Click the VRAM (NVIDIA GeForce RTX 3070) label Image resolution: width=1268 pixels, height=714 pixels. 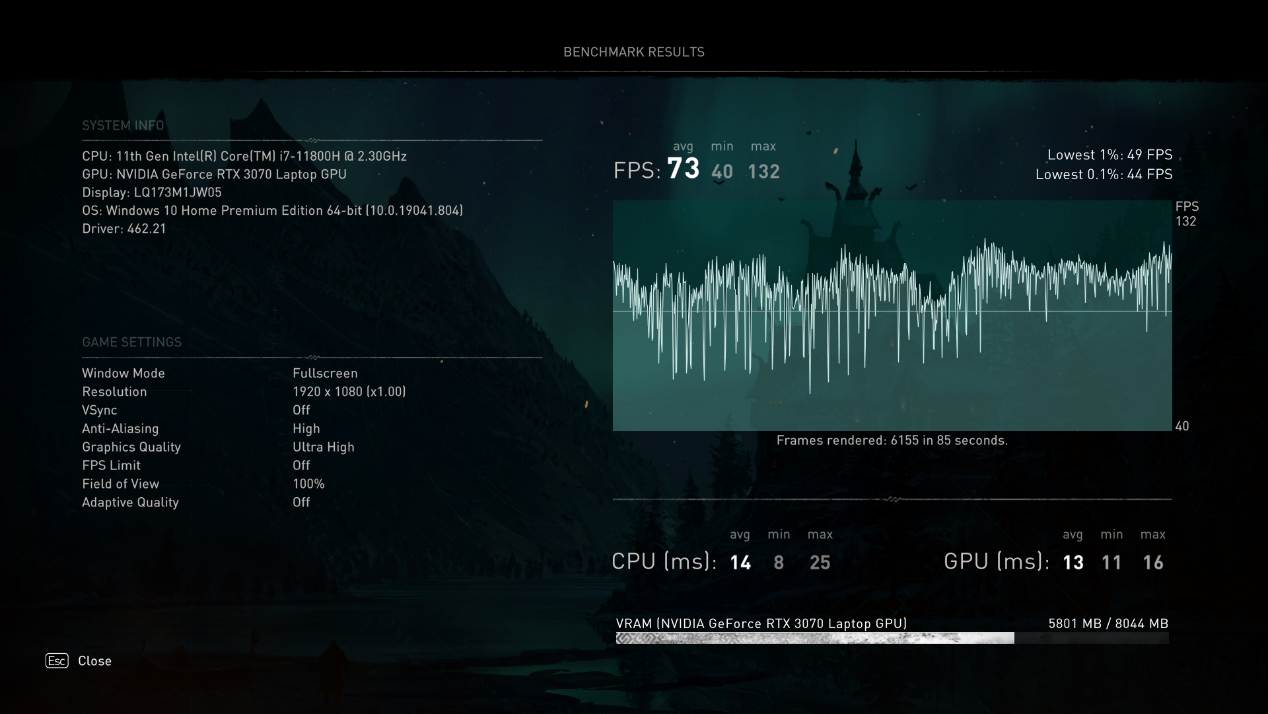point(762,623)
